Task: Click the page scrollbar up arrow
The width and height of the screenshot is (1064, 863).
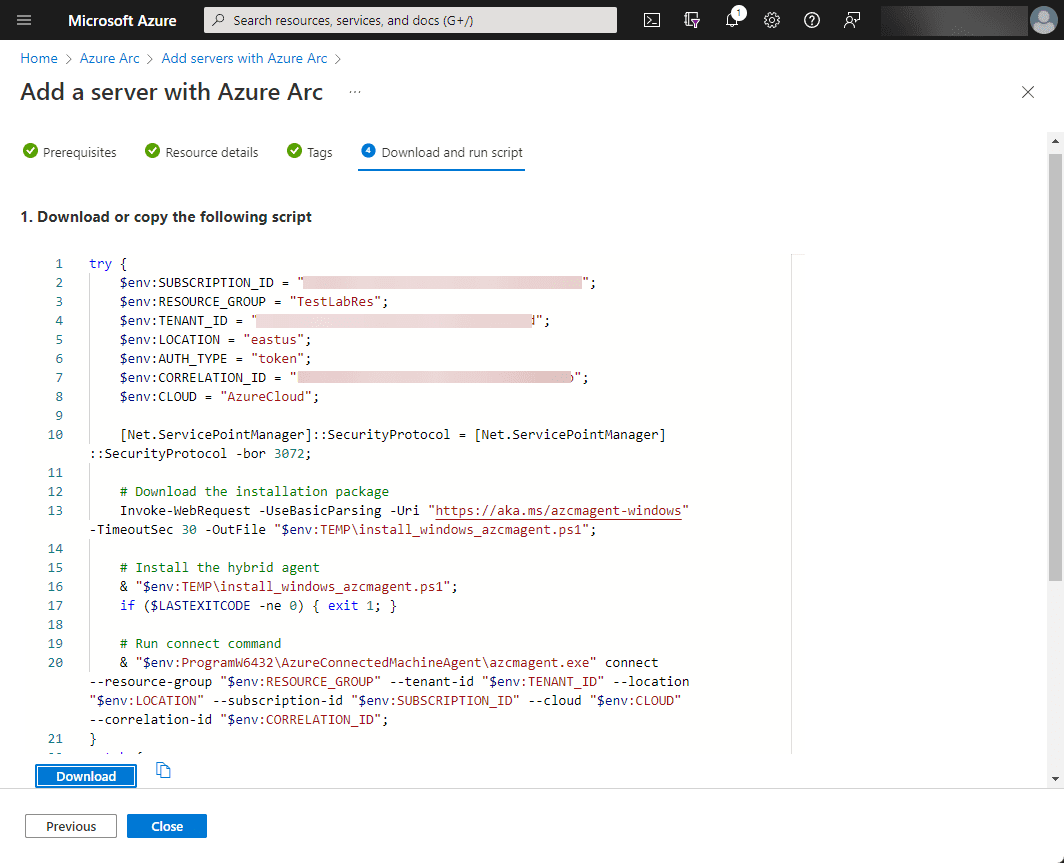Action: [x=1055, y=141]
